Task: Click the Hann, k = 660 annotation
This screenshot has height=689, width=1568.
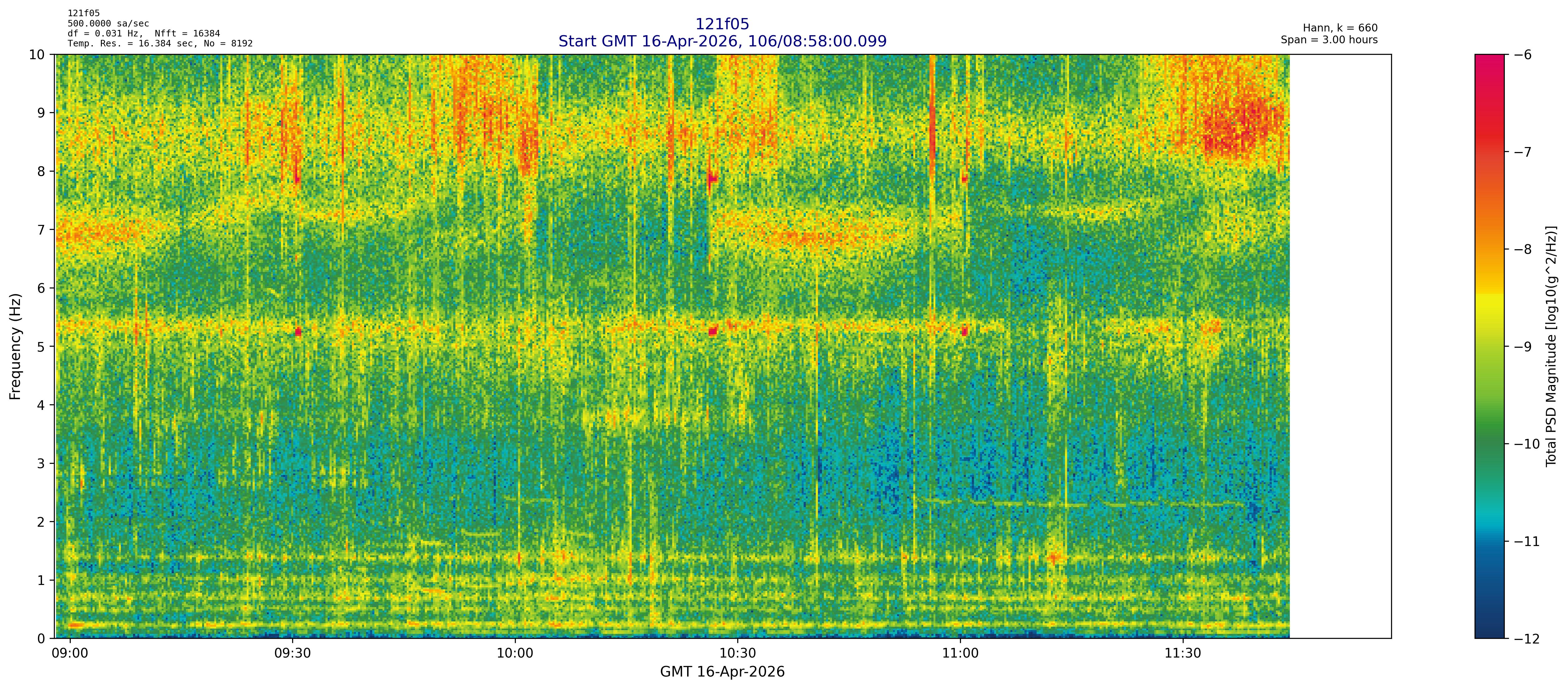Action: [x=1340, y=28]
